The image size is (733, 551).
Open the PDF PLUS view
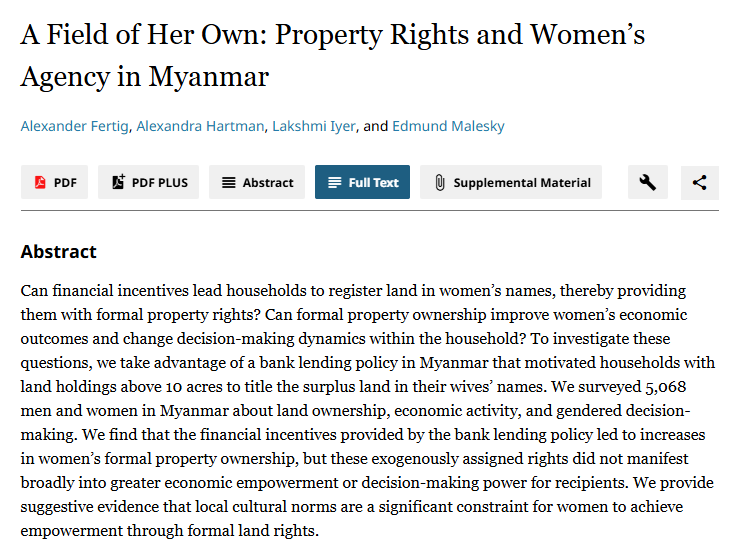point(148,182)
